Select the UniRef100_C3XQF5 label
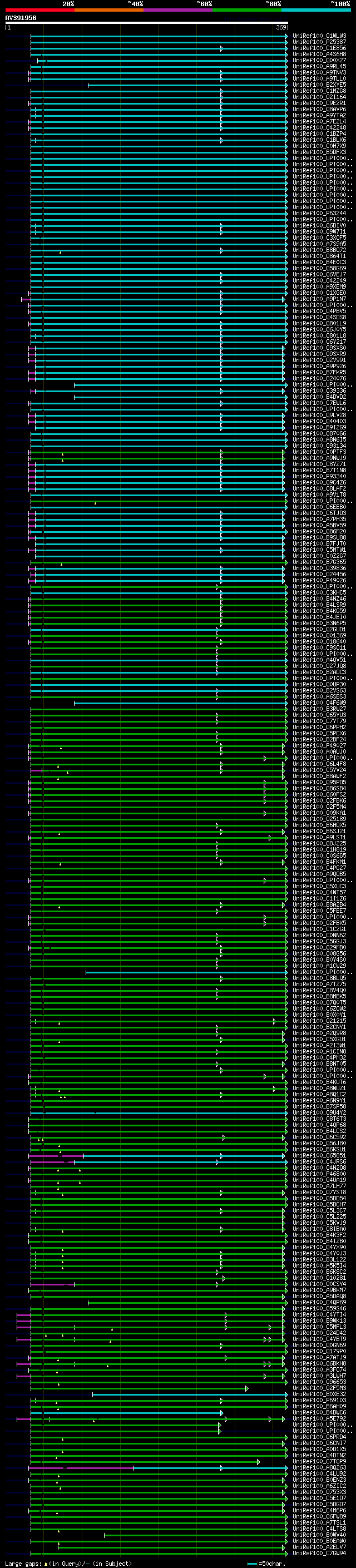This screenshot has height=1568, width=356. [x=319, y=238]
